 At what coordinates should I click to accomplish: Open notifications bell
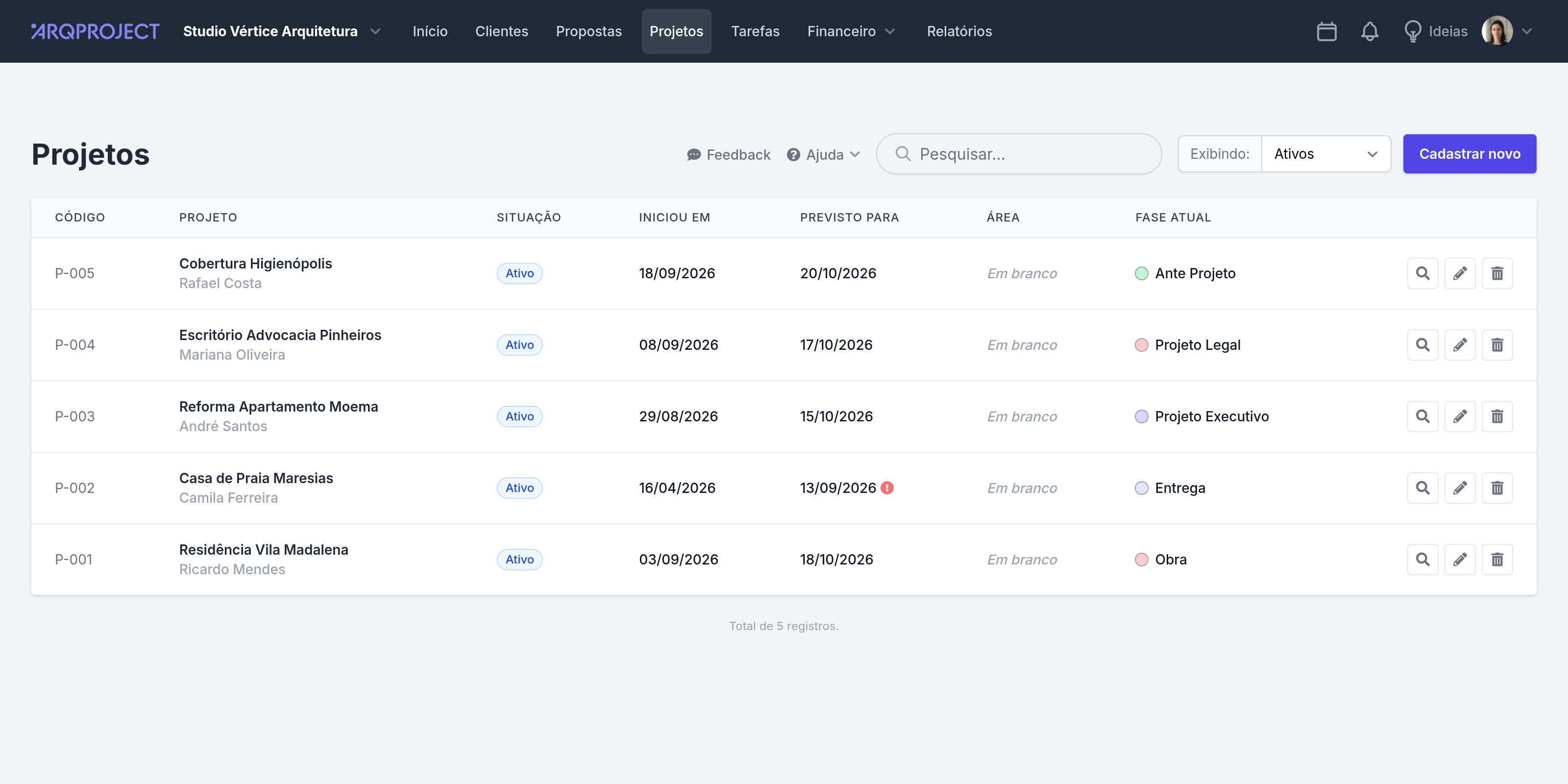[x=1370, y=31]
